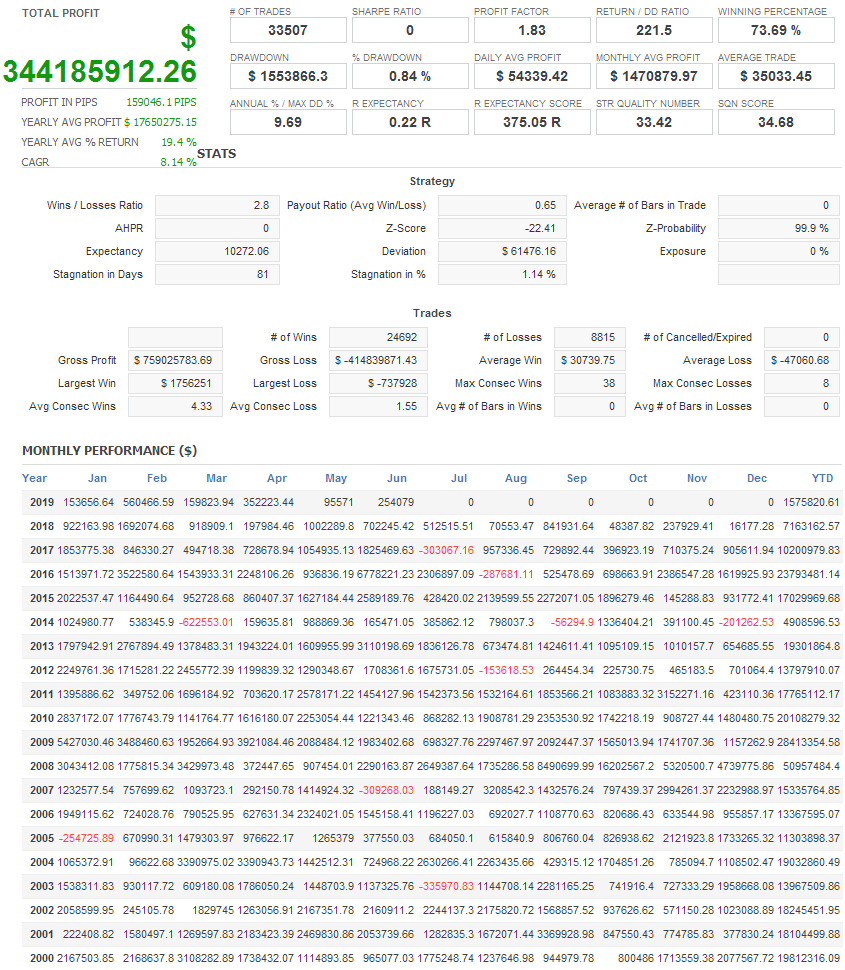Click the total profit 344185912.26 figure

pyautogui.click(x=100, y=72)
